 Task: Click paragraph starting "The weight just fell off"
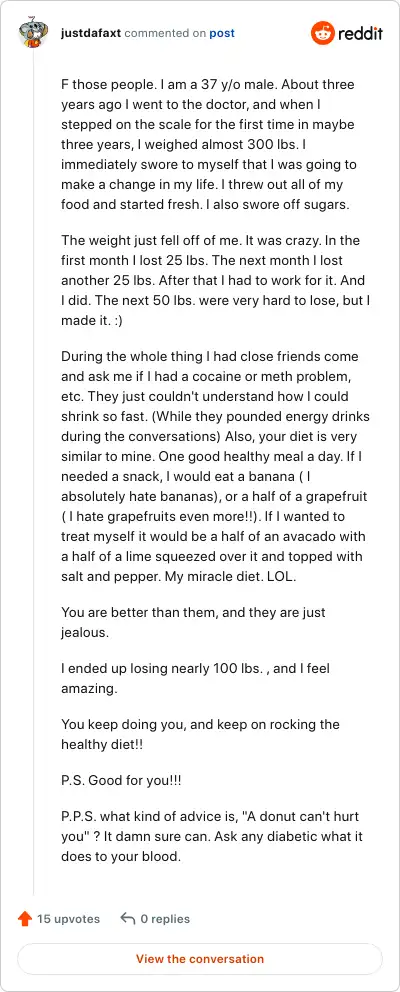click(x=215, y=280)
